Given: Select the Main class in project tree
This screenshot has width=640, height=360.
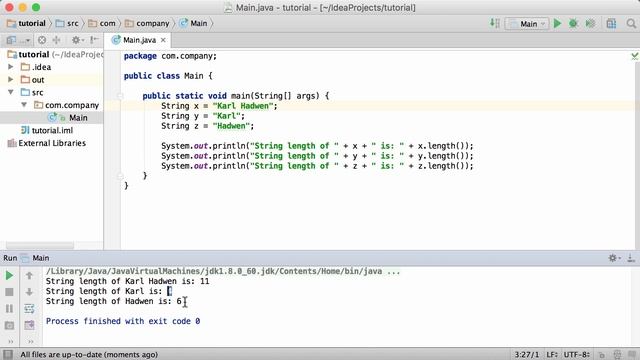Looking at the screenshot, I should pyautogui.click(x=68, y=118).
